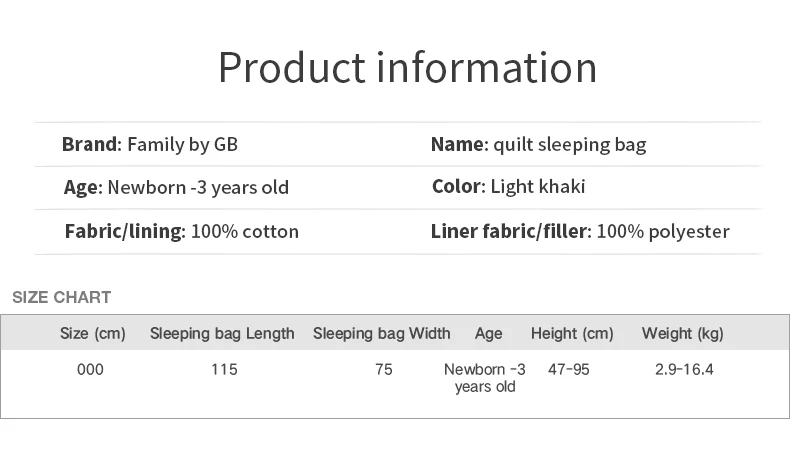Click the 47-95 height value
The width and height of the screenshot is (790, 450).
click(569, 369)
